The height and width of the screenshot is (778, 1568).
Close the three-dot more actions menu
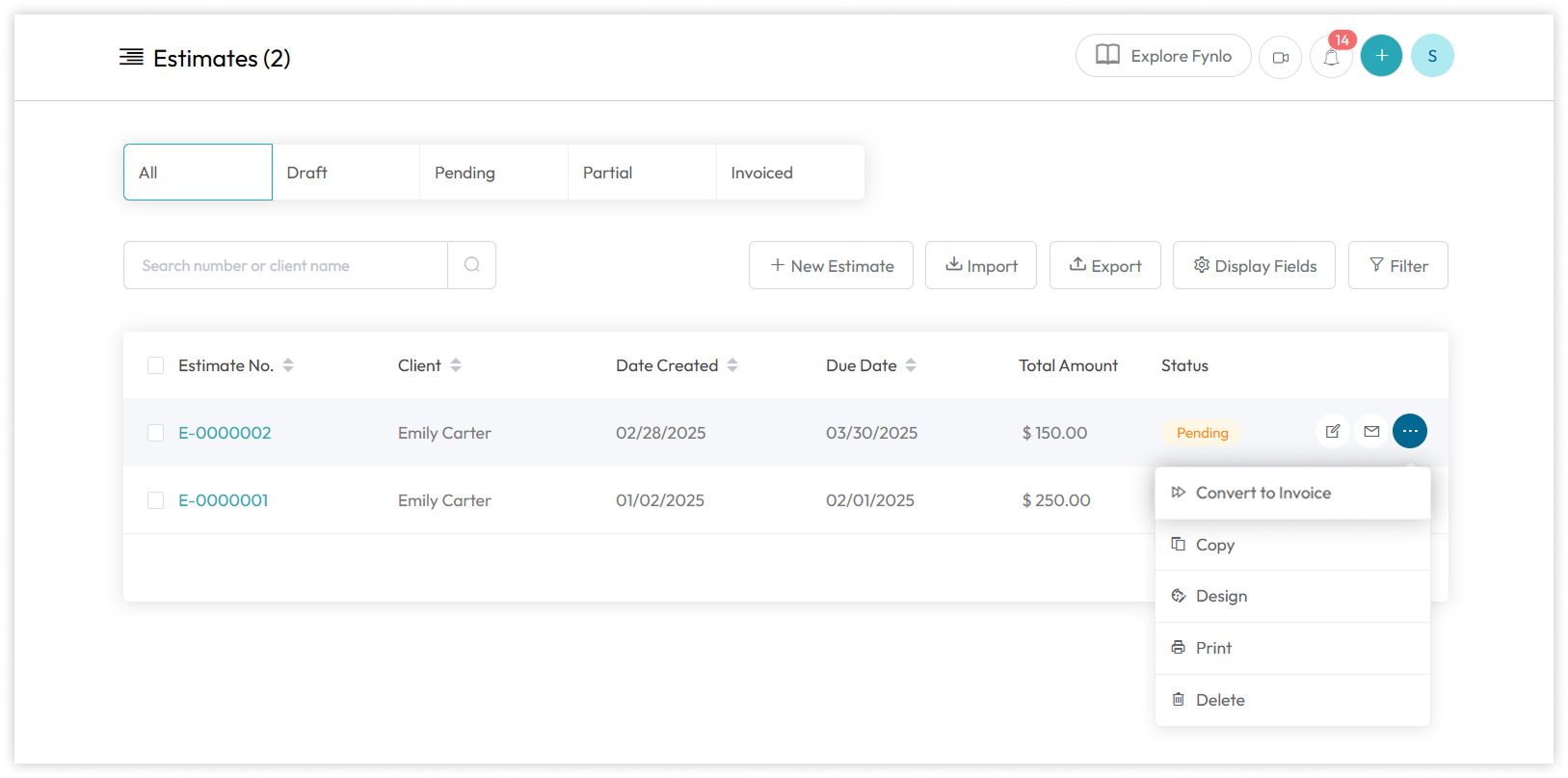coord(1410,431)
